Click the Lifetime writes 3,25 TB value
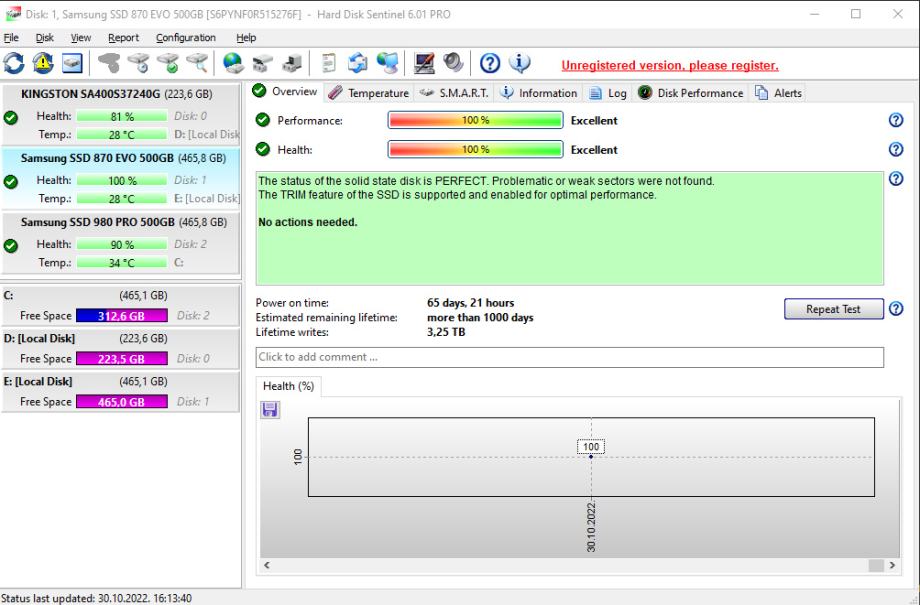Viewport: 920px width, 605px height. click(x=446, y=332)
